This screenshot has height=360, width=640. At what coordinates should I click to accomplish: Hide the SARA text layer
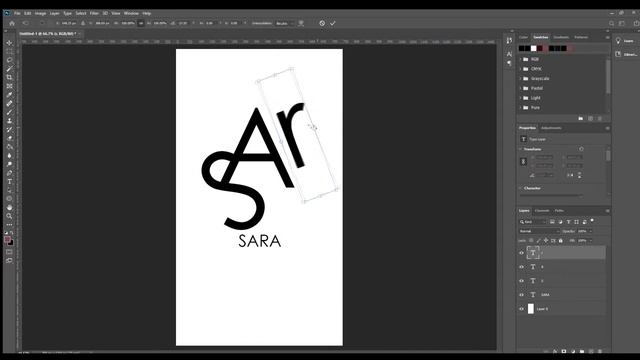[521, 295]
